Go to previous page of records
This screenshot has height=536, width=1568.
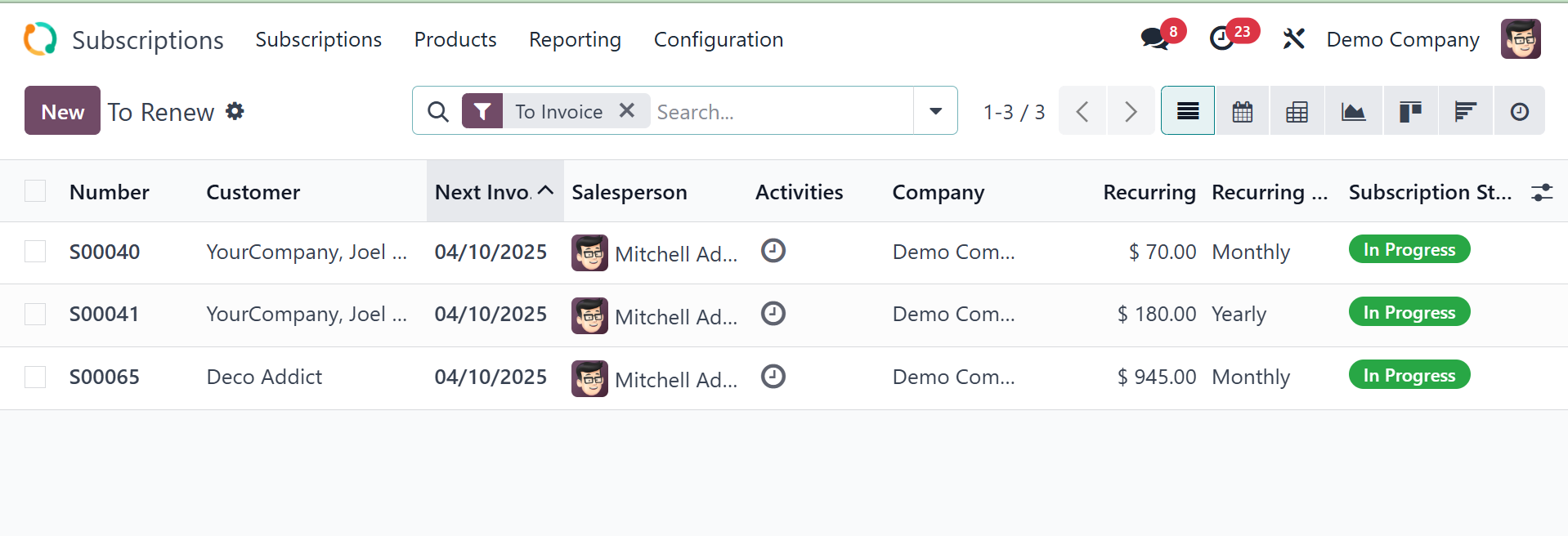[1082, 111]
